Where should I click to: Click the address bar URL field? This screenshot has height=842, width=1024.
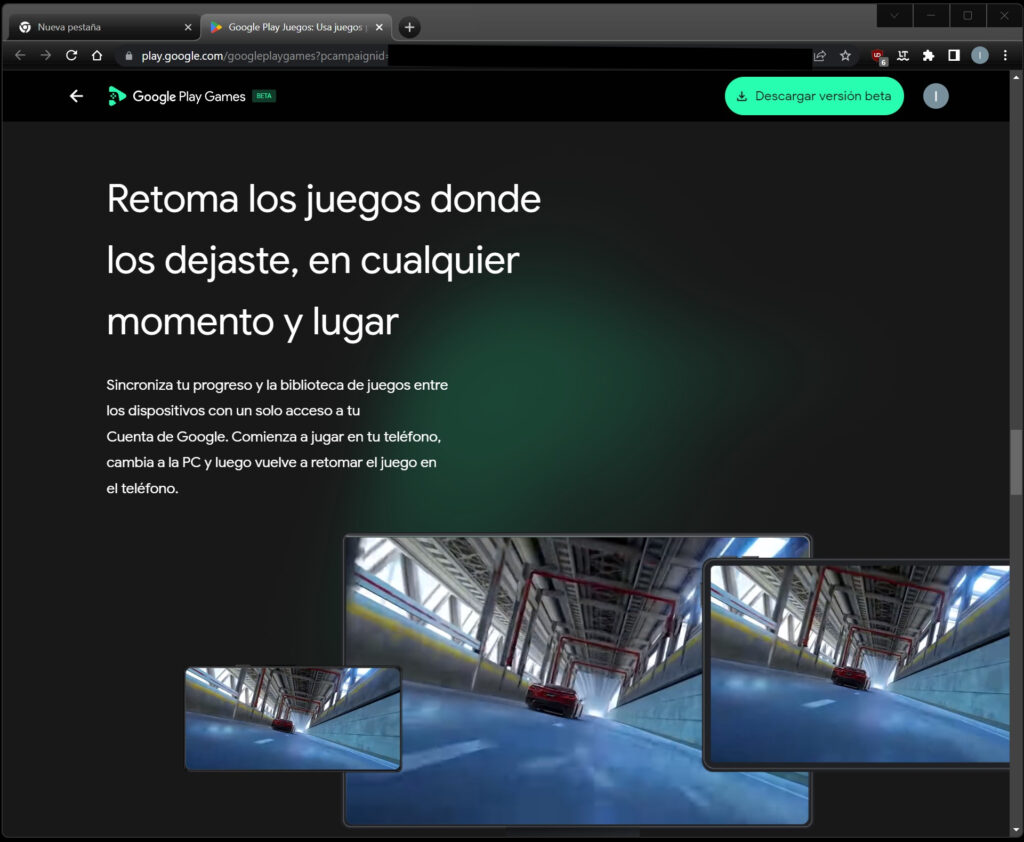pos(450,56)
